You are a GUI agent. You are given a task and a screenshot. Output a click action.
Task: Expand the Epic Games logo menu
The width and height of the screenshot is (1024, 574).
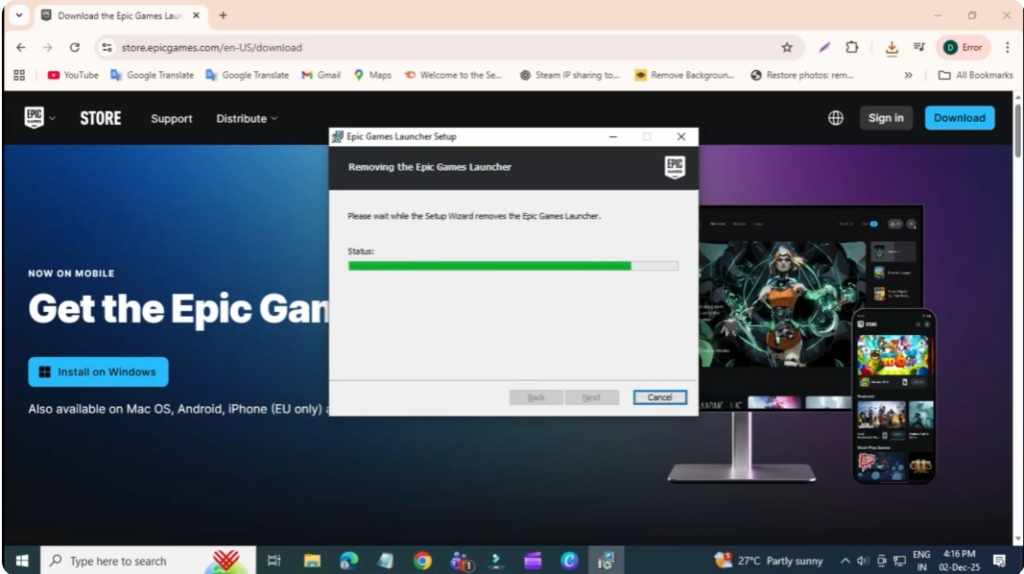[39, 118]
